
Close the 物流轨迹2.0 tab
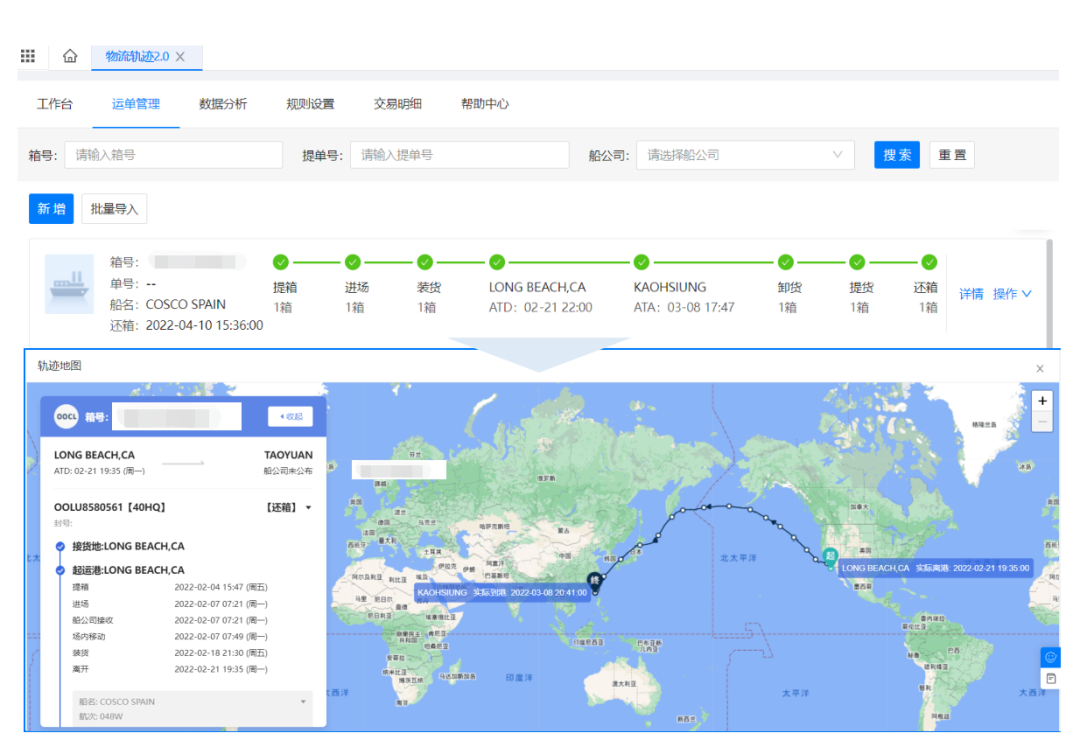pyautogui.click(x=180, y=57)
